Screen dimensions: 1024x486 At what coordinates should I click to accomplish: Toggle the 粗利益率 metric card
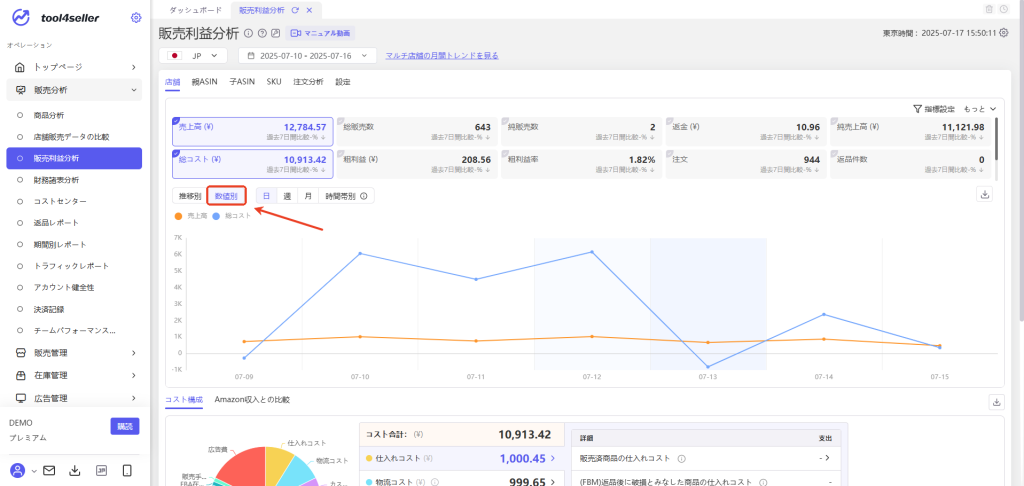(581, 164)
